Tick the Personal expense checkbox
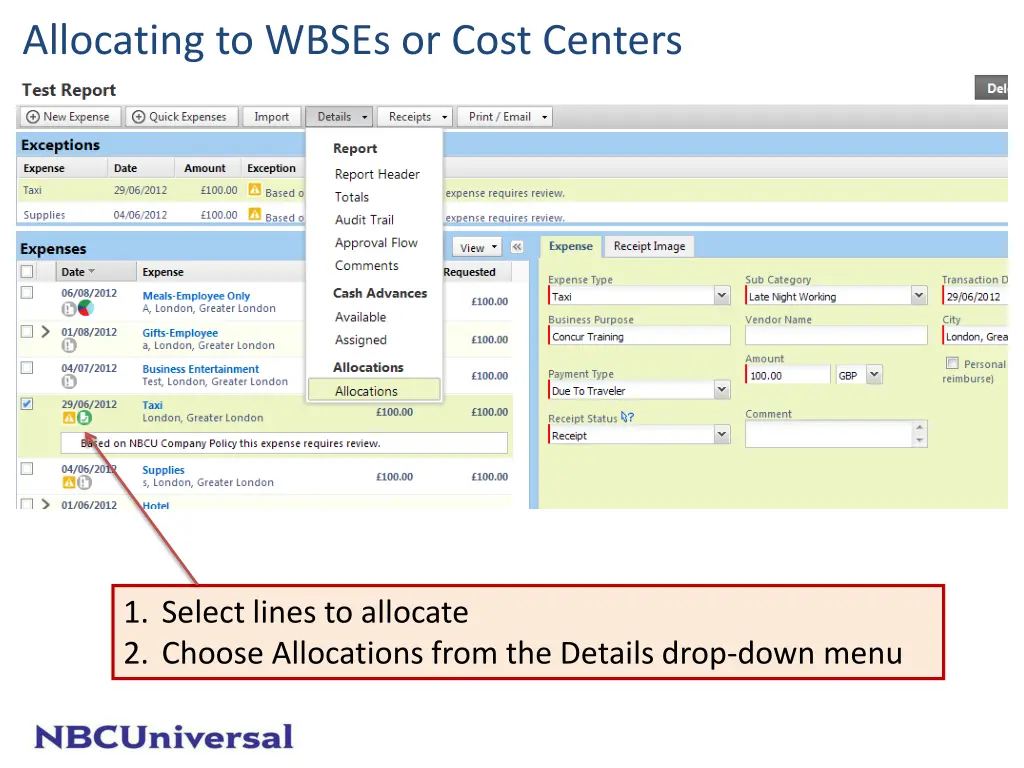1024x768 pixels. [952, 364]
